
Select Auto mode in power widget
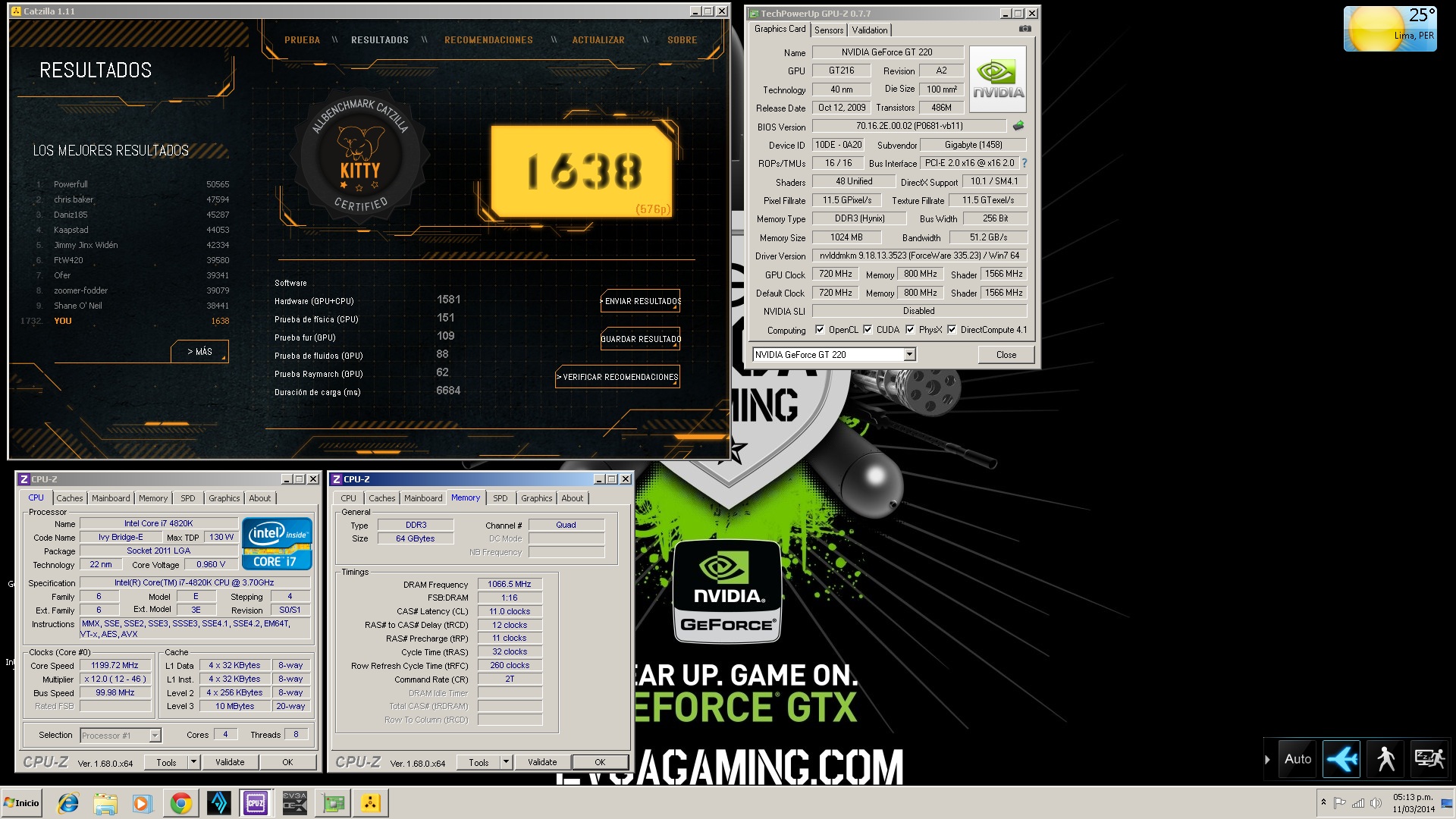1298,758
